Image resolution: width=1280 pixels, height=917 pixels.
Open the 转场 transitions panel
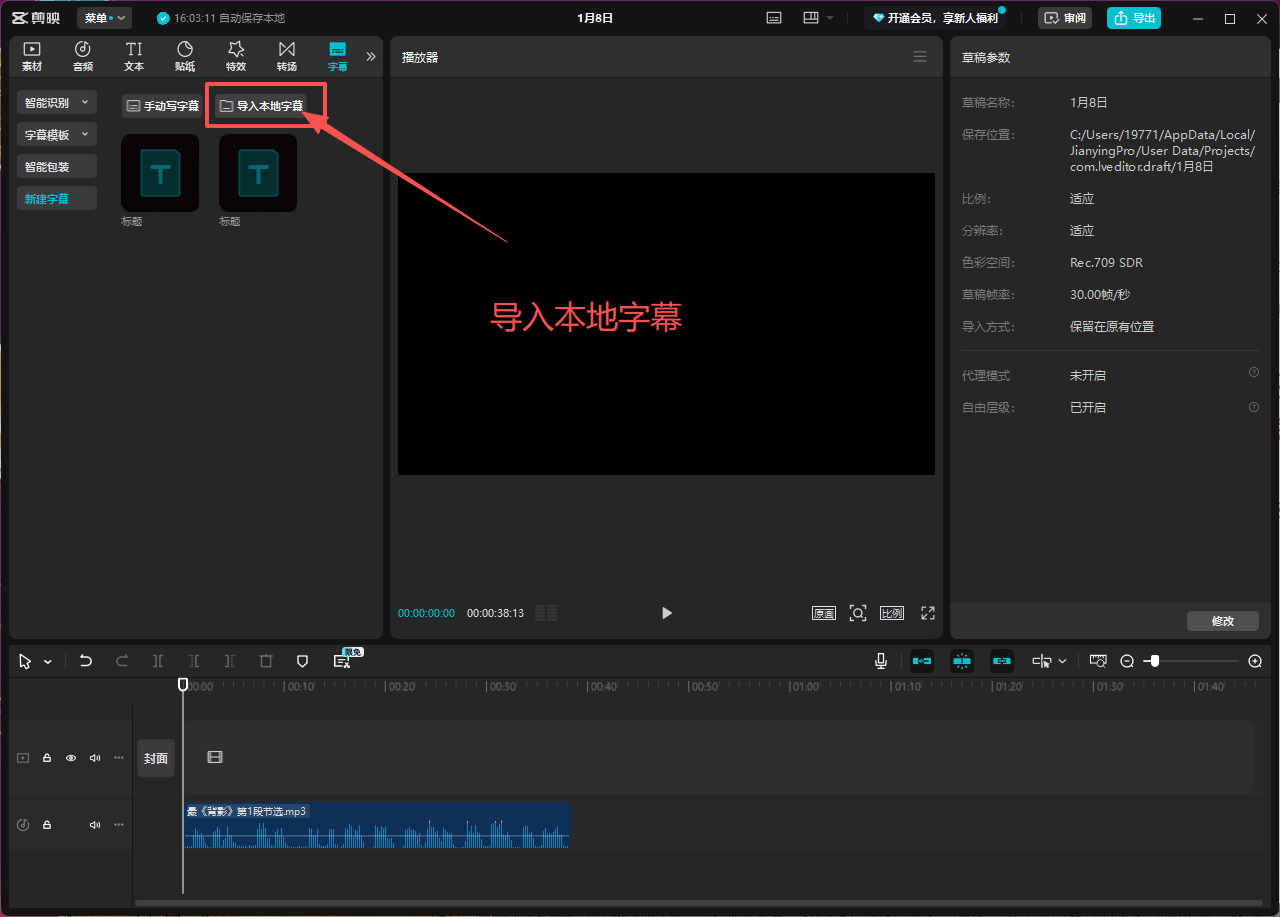point(287,56)
